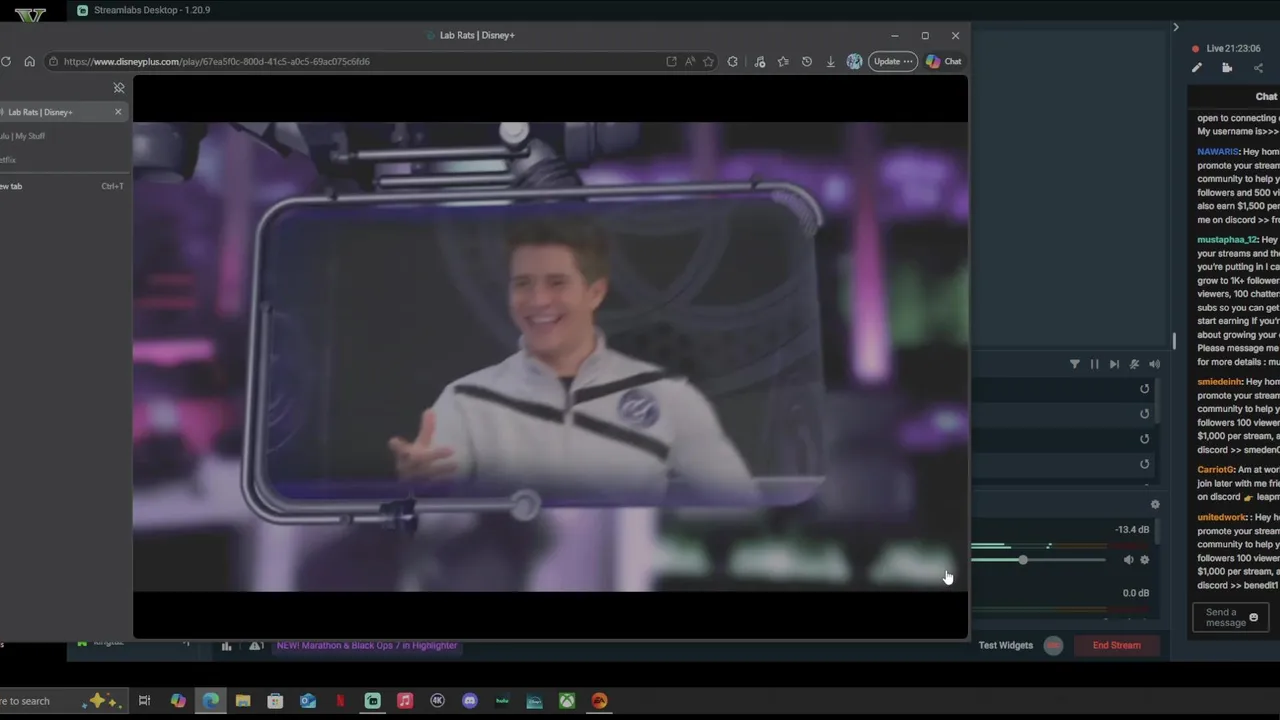
Task: Click the Test Widgets button
Action: [x=1006, y=645]
